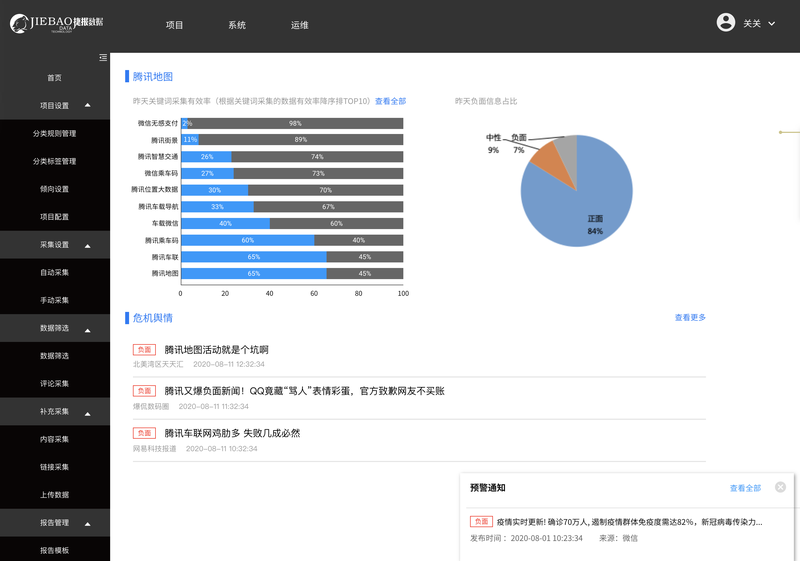800x561 pixels.
Task: Click the 腾讯乘车码 60% blue bar
Action: point(248,240)
